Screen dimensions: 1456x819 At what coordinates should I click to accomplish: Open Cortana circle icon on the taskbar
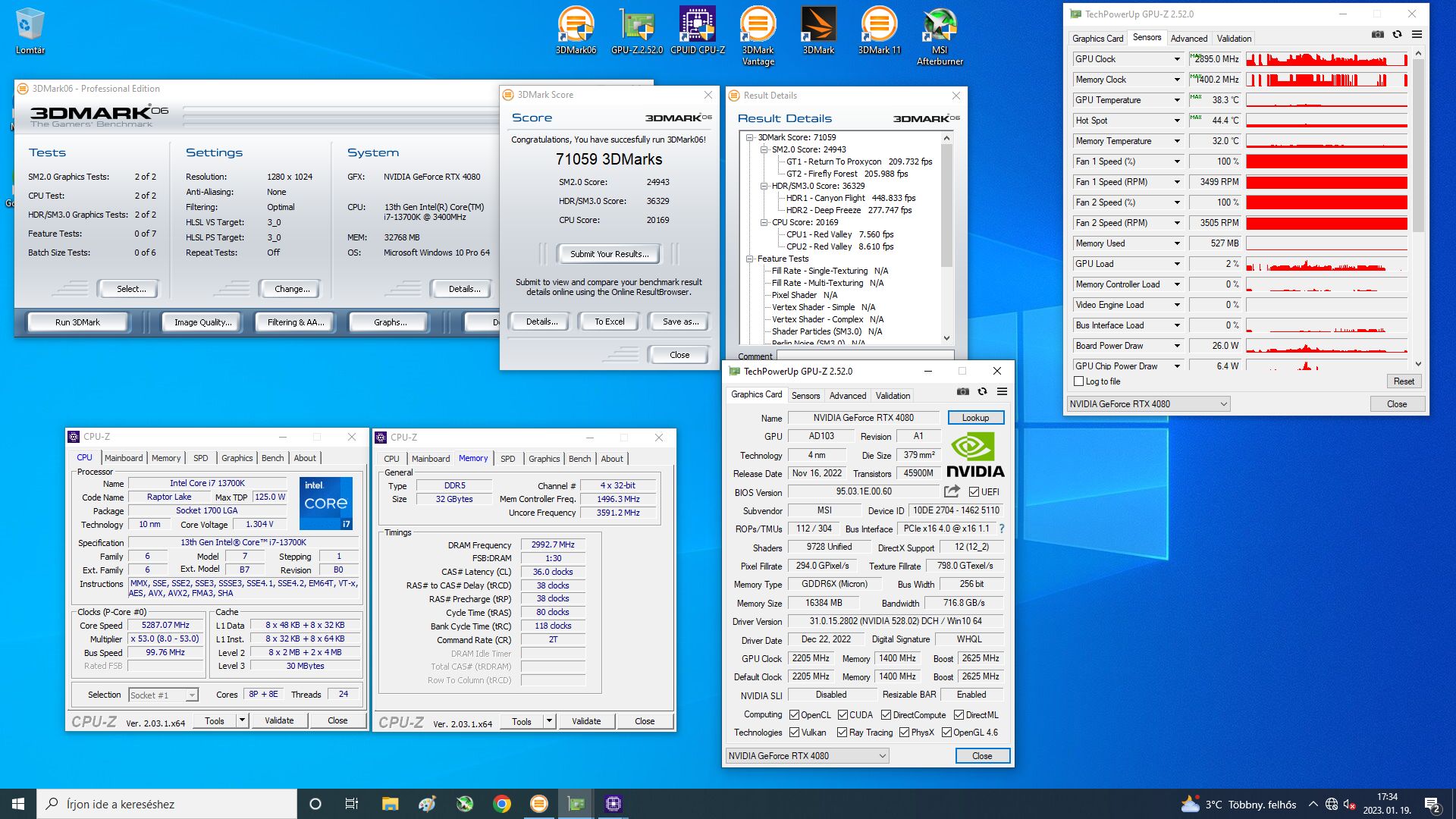315,804
